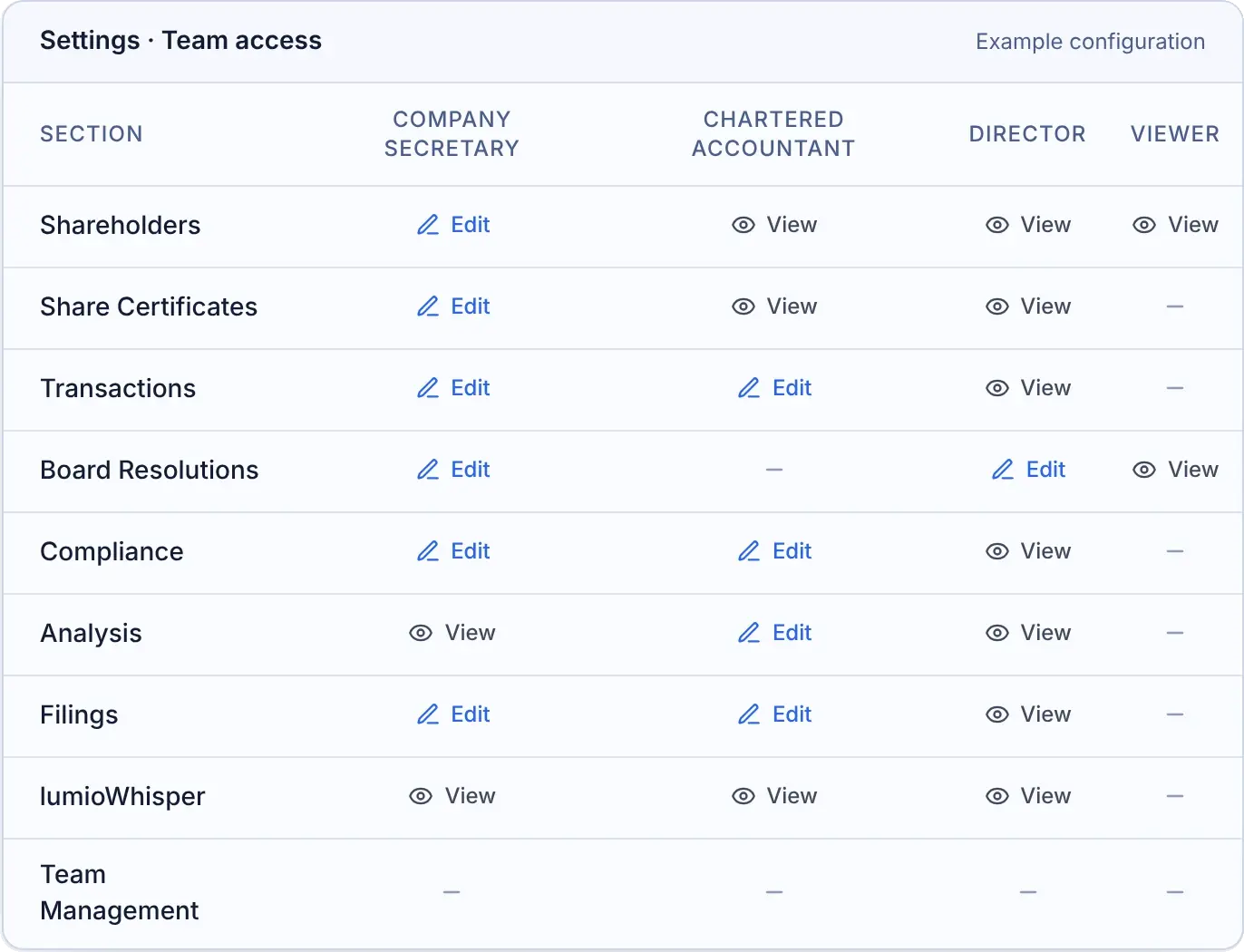This screenshot has height=952, width=1244.
Task: Click the Viewer column header
Action: click(x=1175, y=134)
